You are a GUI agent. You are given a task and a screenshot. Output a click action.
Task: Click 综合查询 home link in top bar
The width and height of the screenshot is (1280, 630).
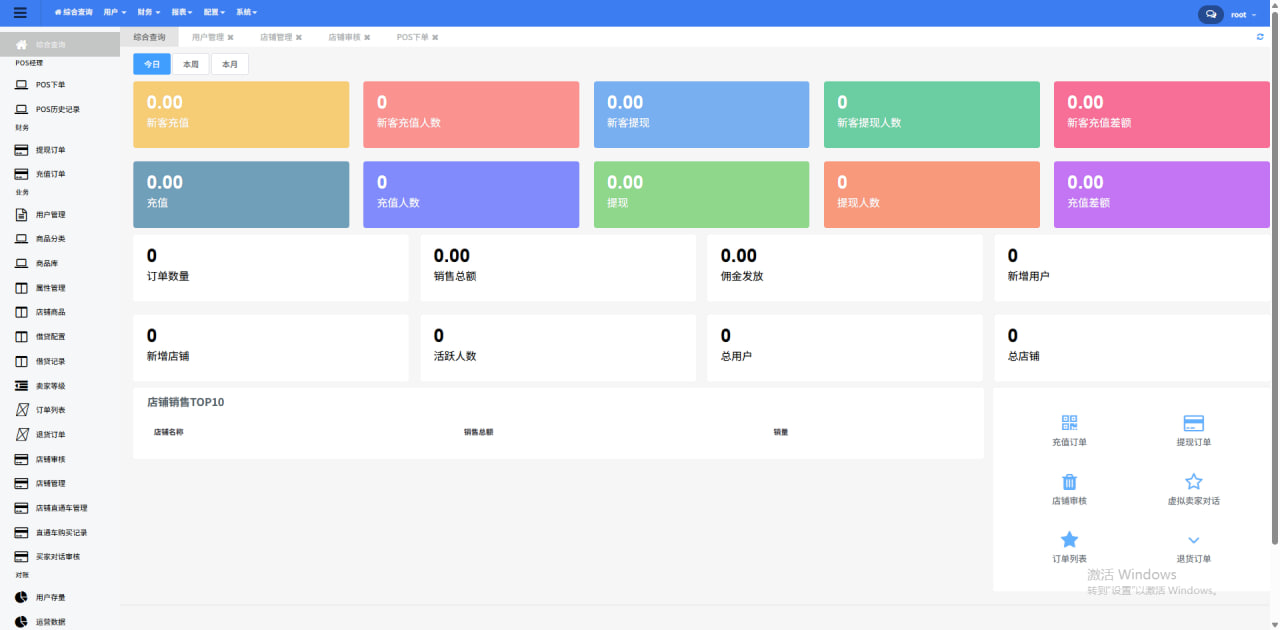[x=73, y=13]
